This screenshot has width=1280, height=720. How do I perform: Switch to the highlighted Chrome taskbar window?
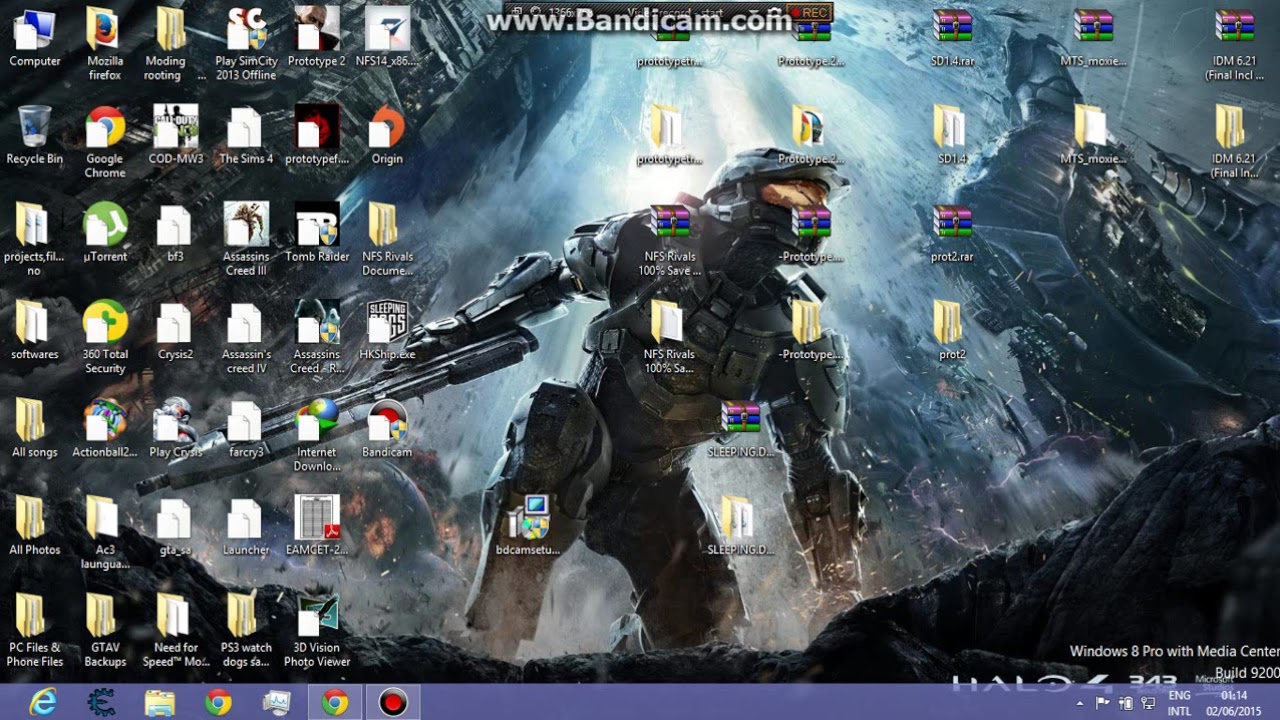[335, 703]
